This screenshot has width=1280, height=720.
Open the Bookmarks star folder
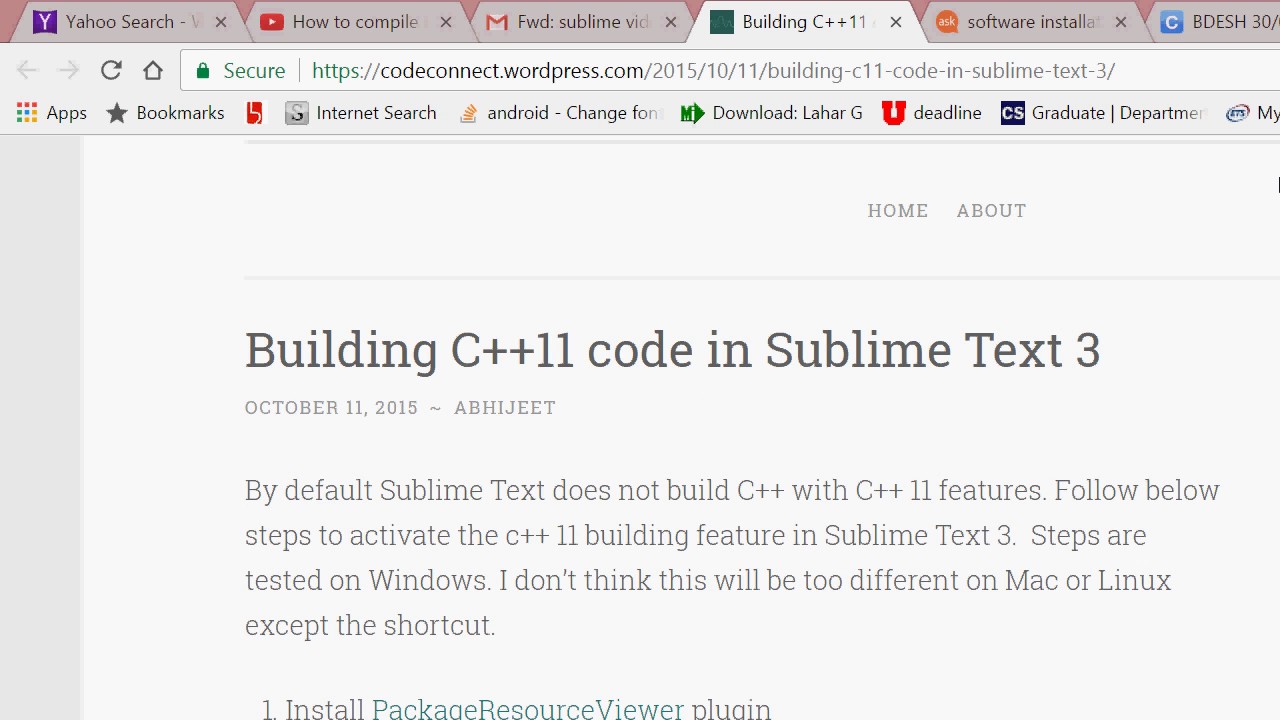166,113
